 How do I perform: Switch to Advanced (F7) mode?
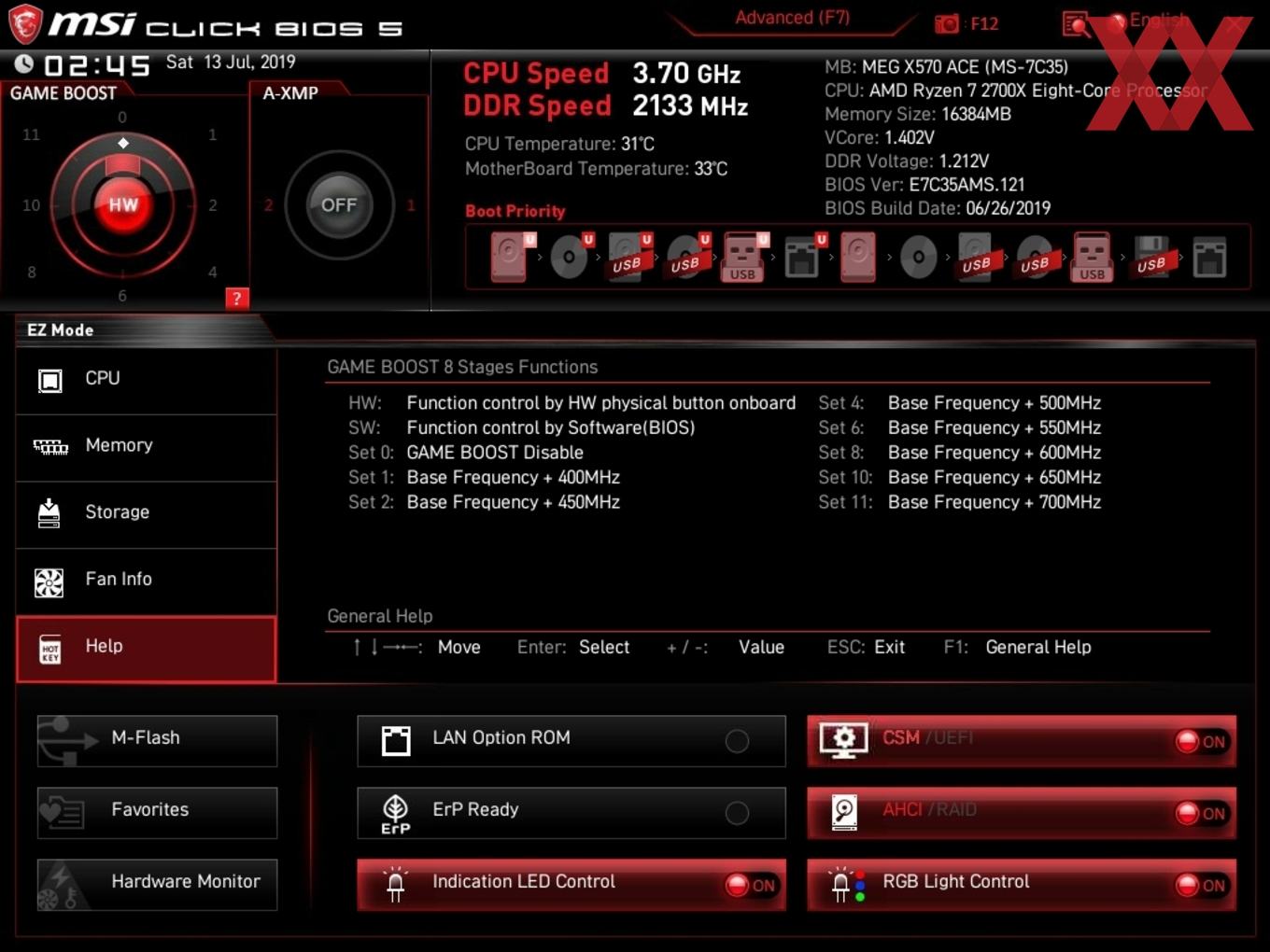(x=792, y=18)
